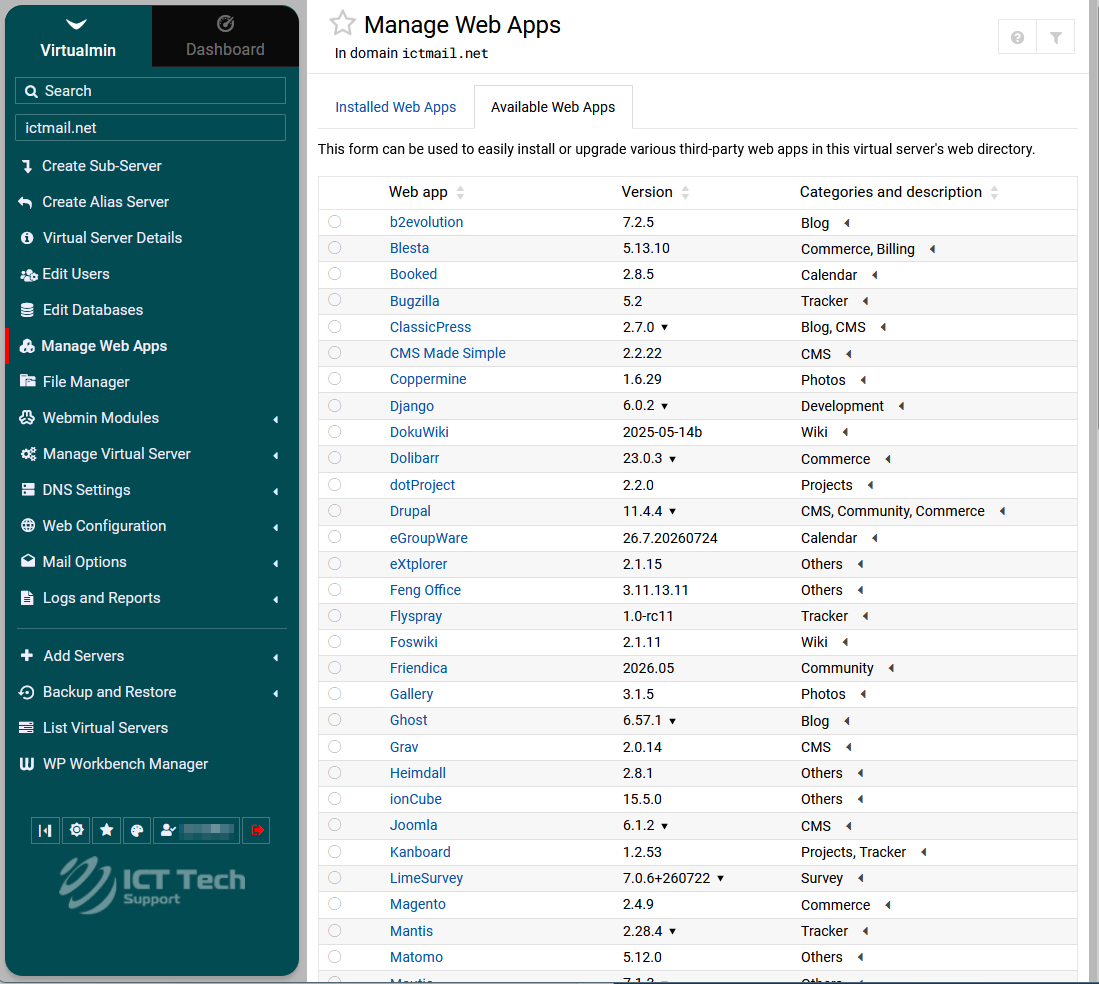1099x984 pixels.
Task: Click the Create Sub-Server arrow icon
Action: (x=27, y=166)
